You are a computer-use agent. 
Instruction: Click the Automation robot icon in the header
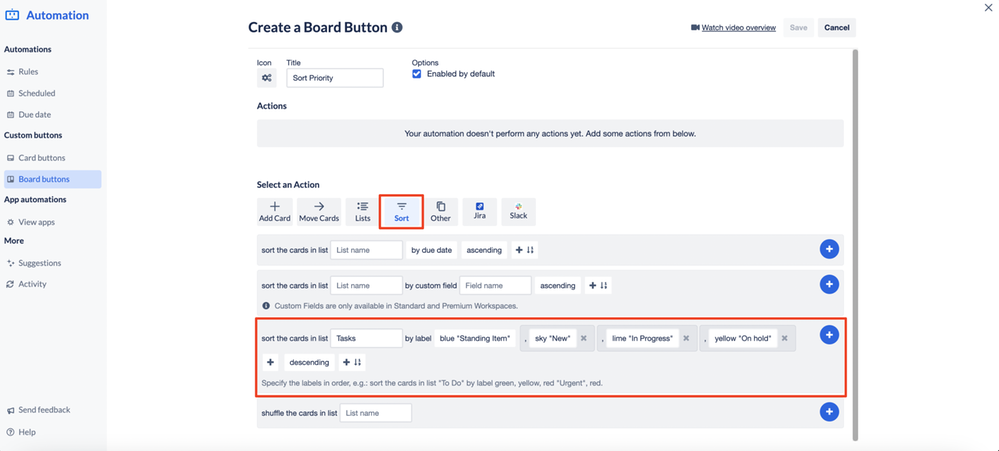(12, 15)
